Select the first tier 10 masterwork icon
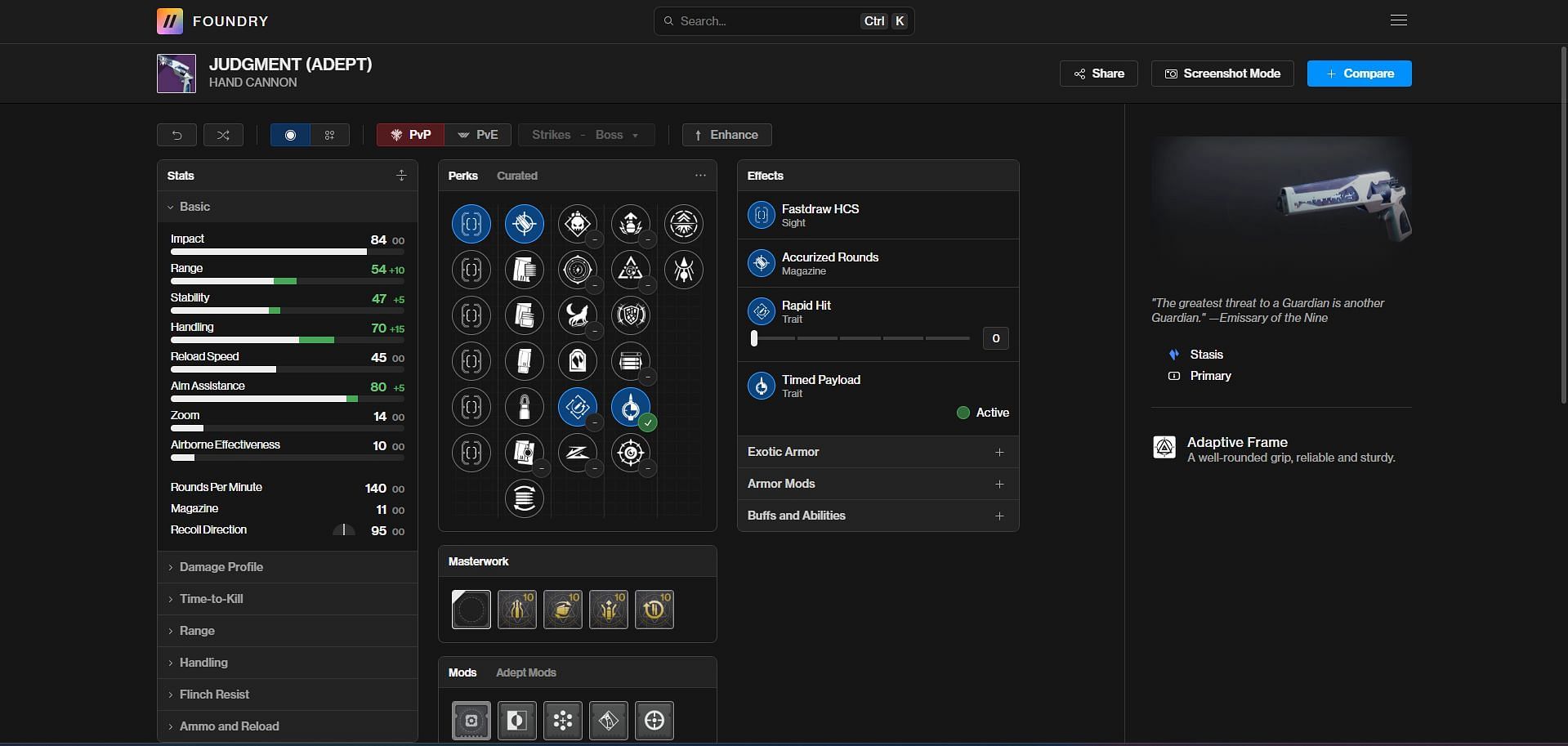 pyautogui.click(x=517, y=610)
